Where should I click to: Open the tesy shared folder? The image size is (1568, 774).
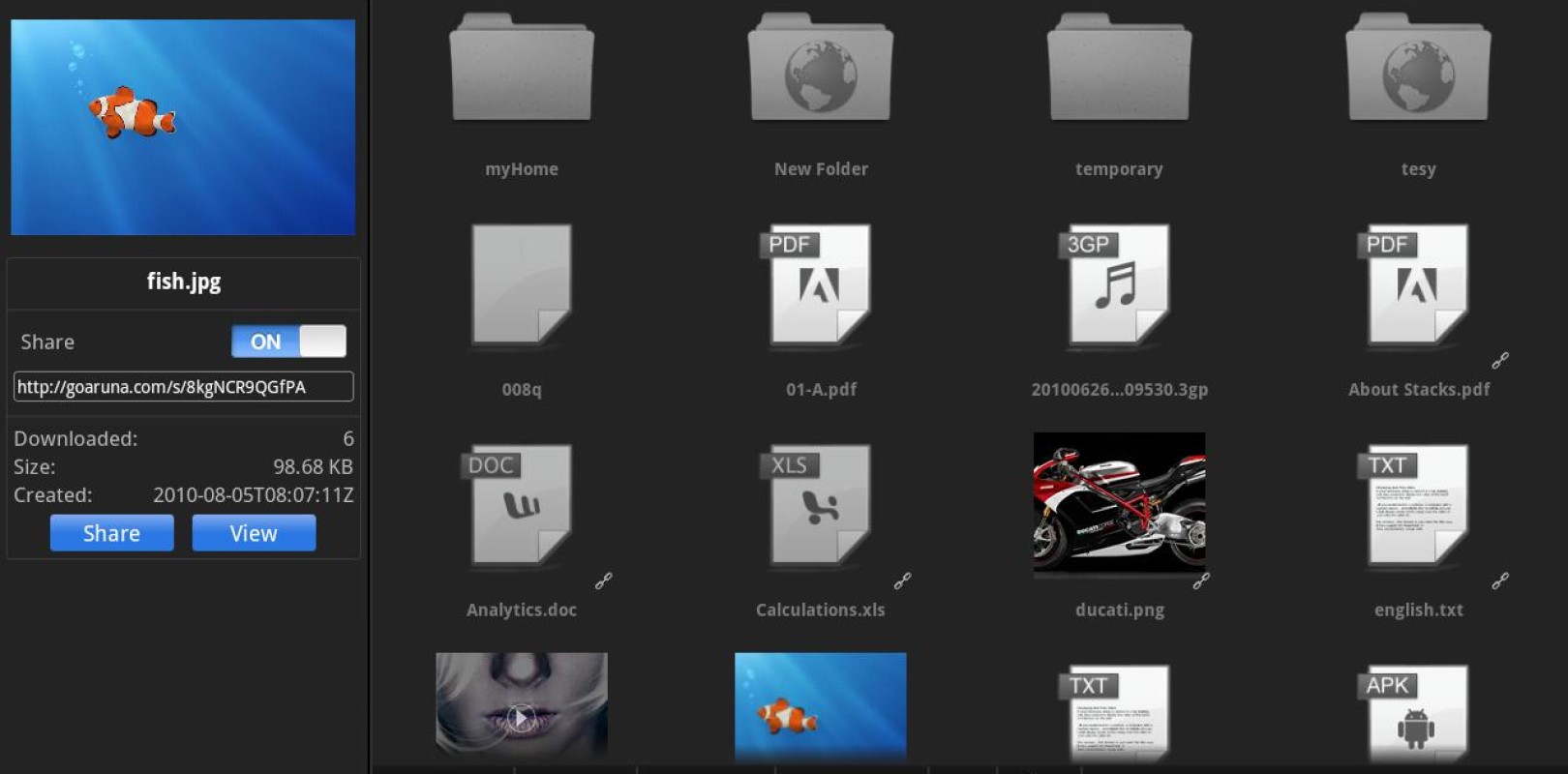1418,70
